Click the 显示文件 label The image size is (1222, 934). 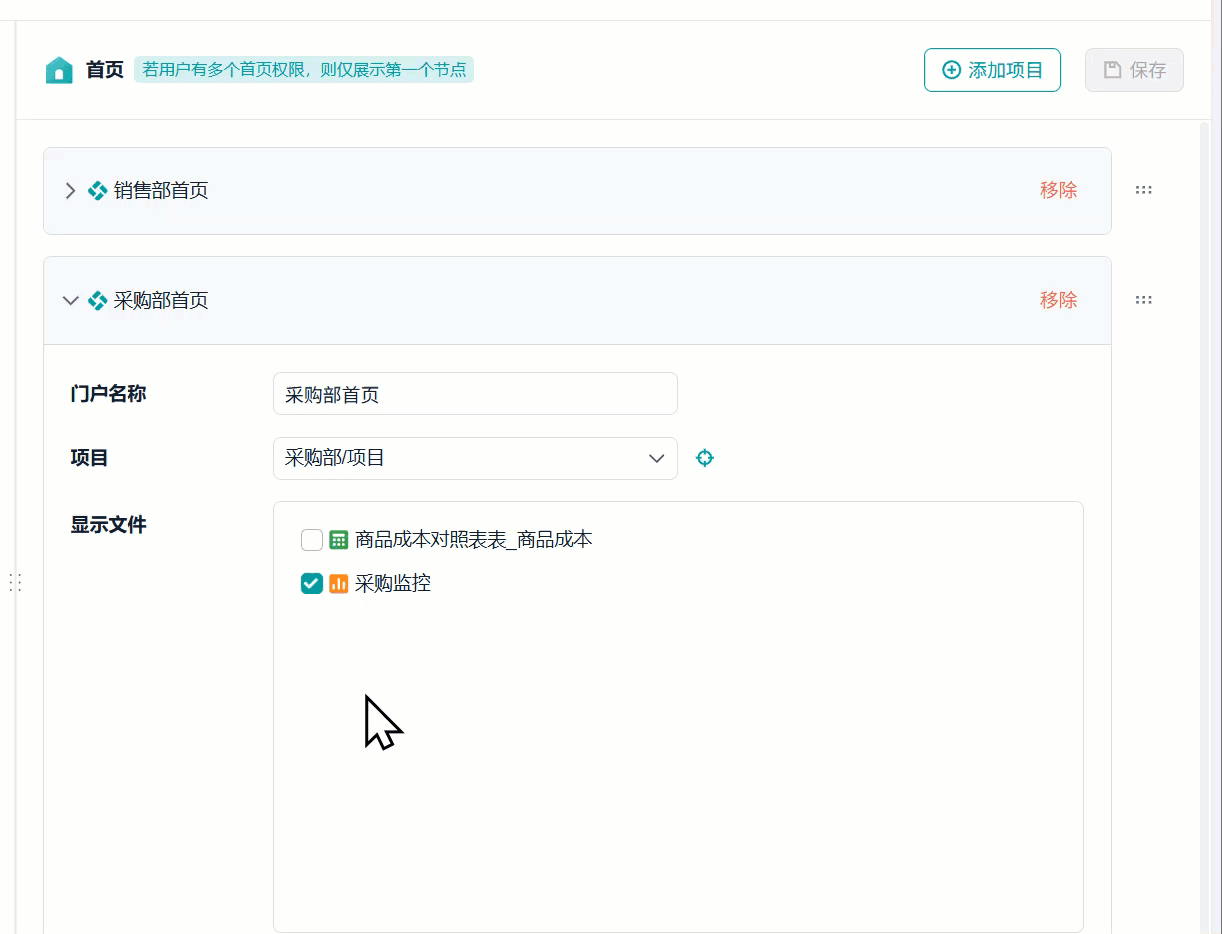tap(108, 525)
